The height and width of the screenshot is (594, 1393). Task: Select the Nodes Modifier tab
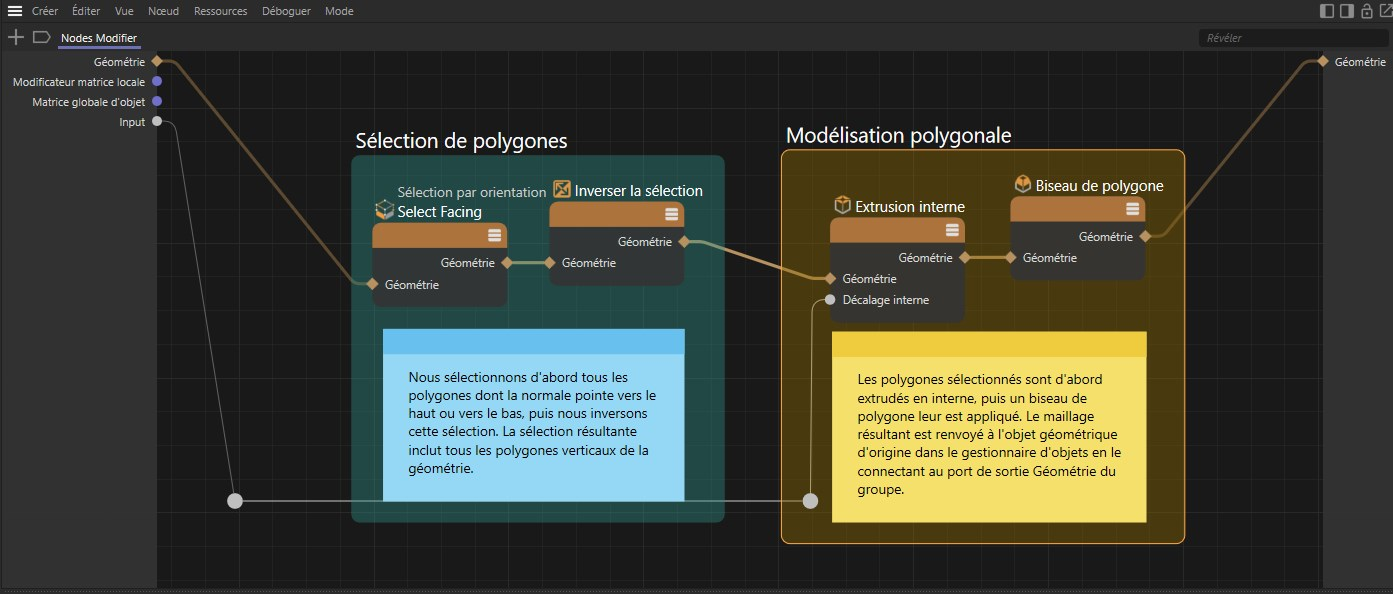coord(98,38)
